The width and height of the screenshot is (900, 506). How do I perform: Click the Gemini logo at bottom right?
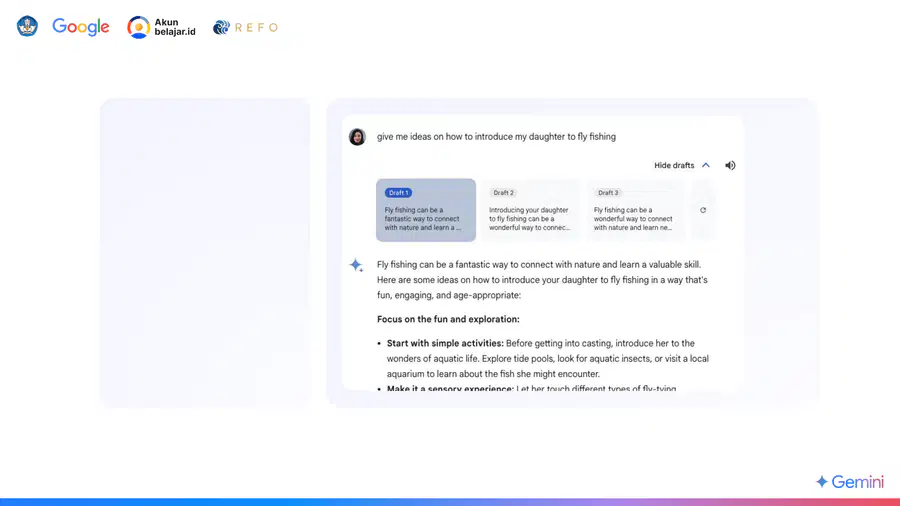click(x=849, y=481)
